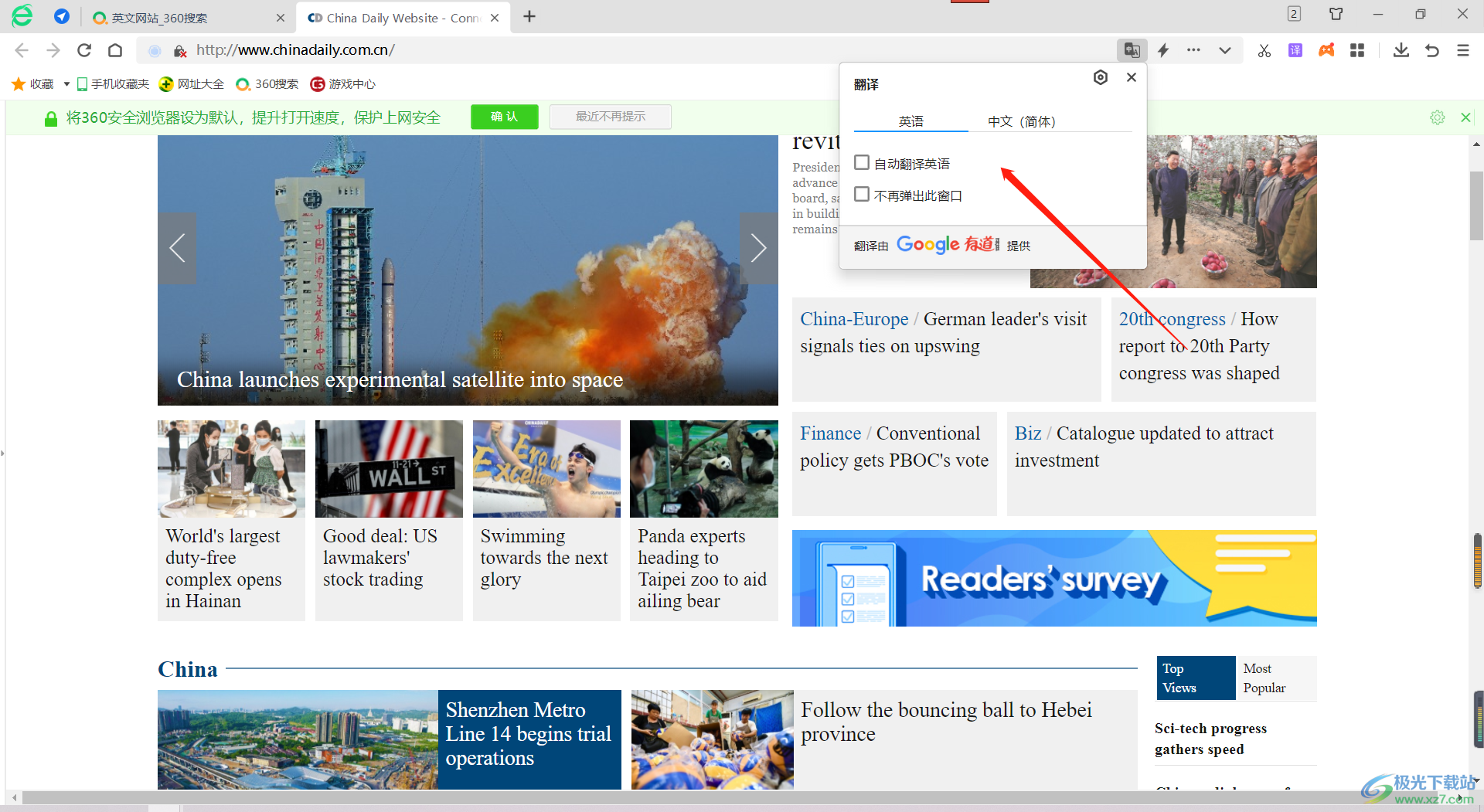Screen dimensions: 1484x812
Task: Click the 有道 translation provider logo
Action: 982,244
